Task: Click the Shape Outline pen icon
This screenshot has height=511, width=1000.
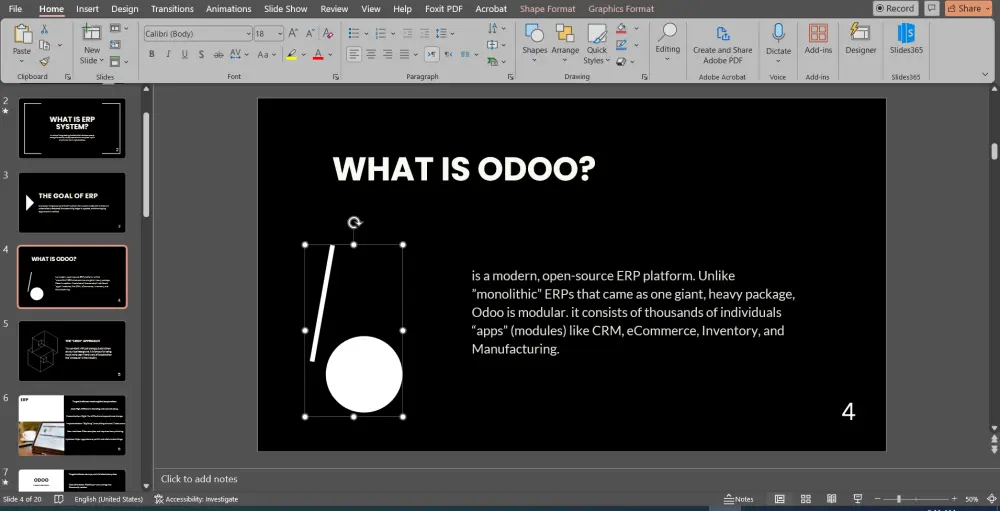Action: [621, 45]
